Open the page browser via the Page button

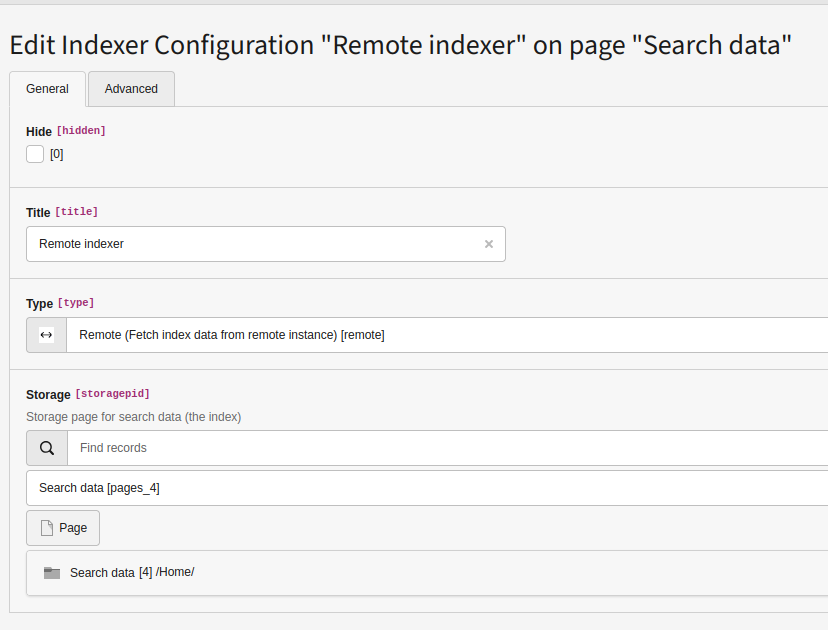coord(62,527)
